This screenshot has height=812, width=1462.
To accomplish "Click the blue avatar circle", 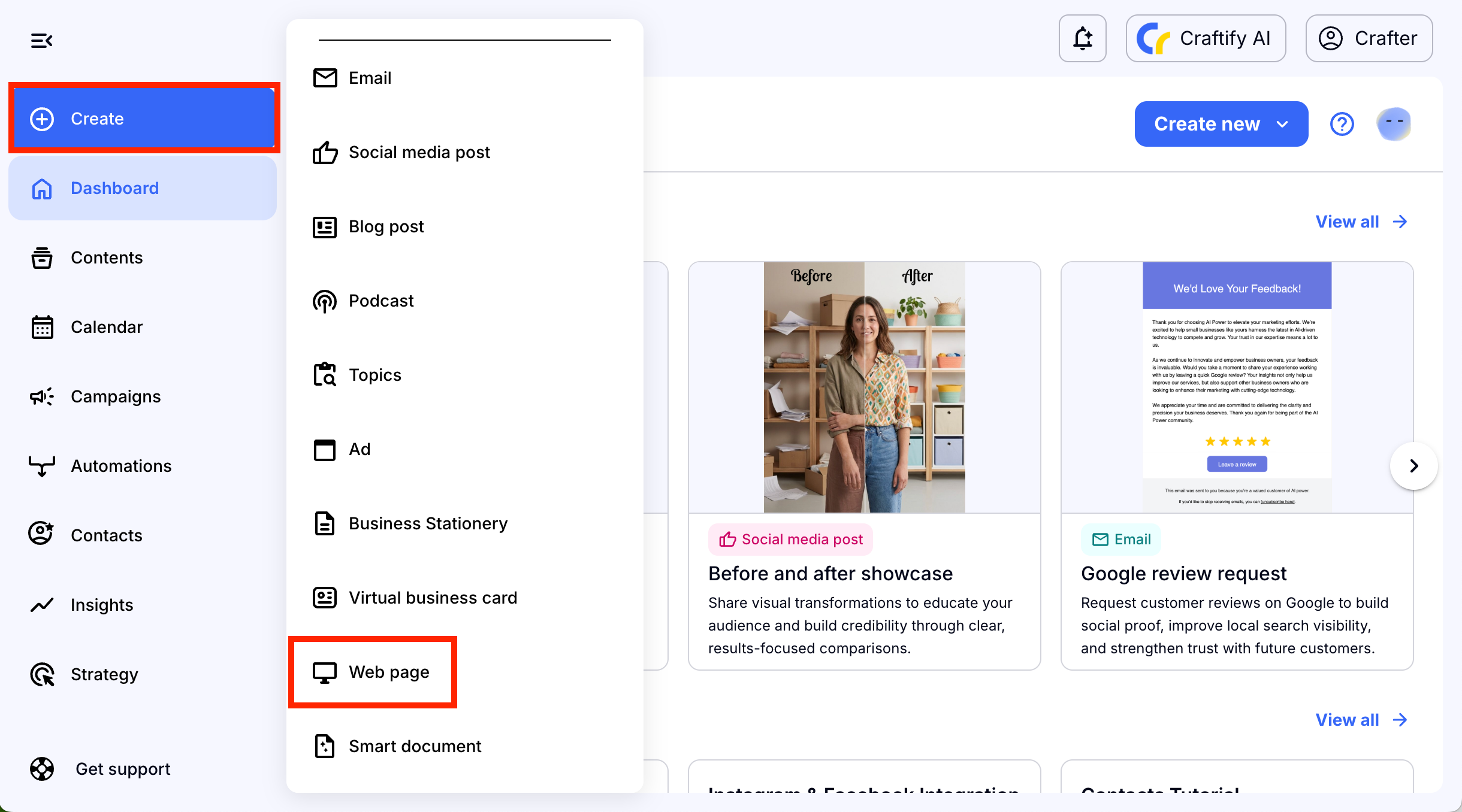I will [x=1393, y=124].
